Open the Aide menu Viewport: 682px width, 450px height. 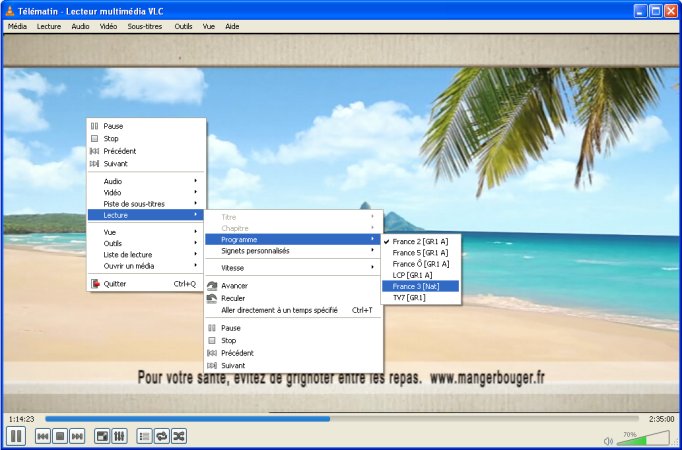pyautogui.click(x=232, y=27)
